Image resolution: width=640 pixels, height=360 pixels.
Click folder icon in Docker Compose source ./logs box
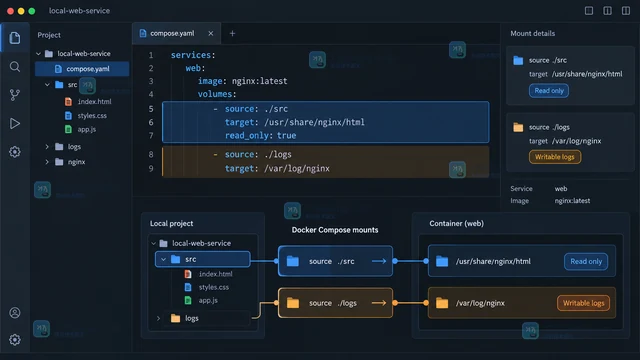pyautogui.click(x=293, y=303)
